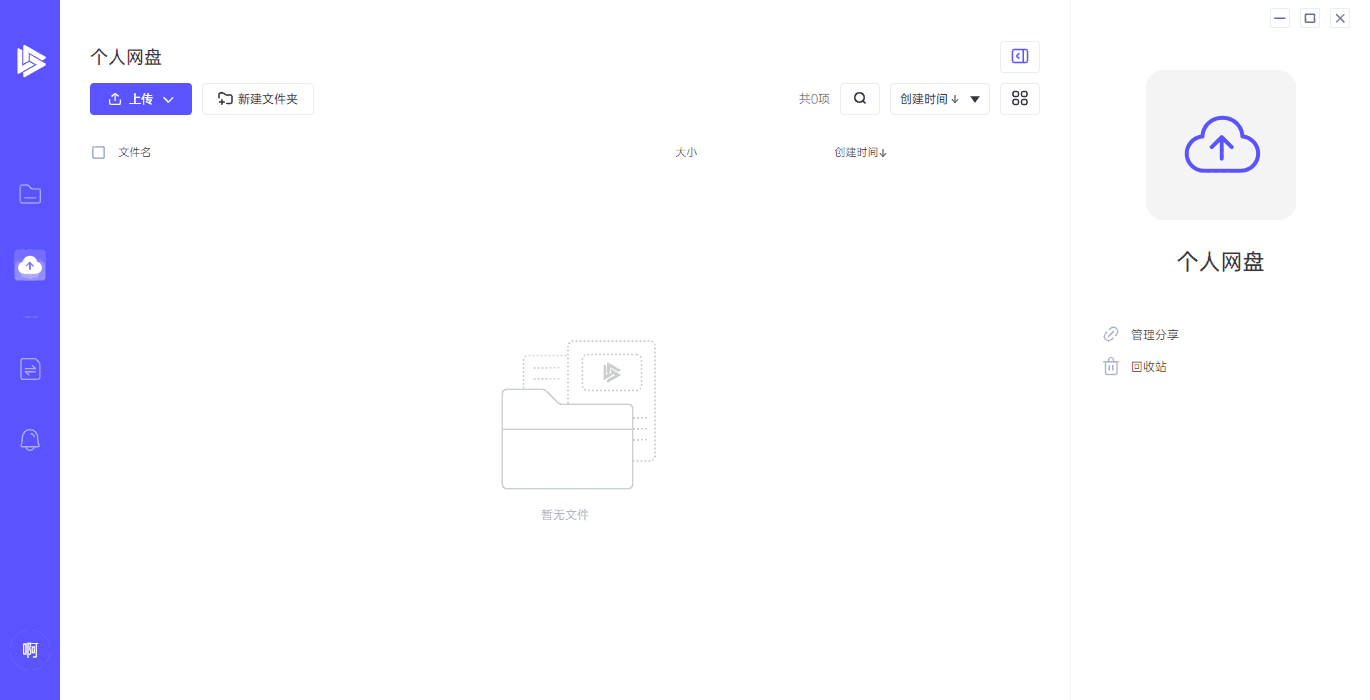This screenshot has height=700, width=1370.
Task: Sort by the 大小 column header
Action: (687, 151)
